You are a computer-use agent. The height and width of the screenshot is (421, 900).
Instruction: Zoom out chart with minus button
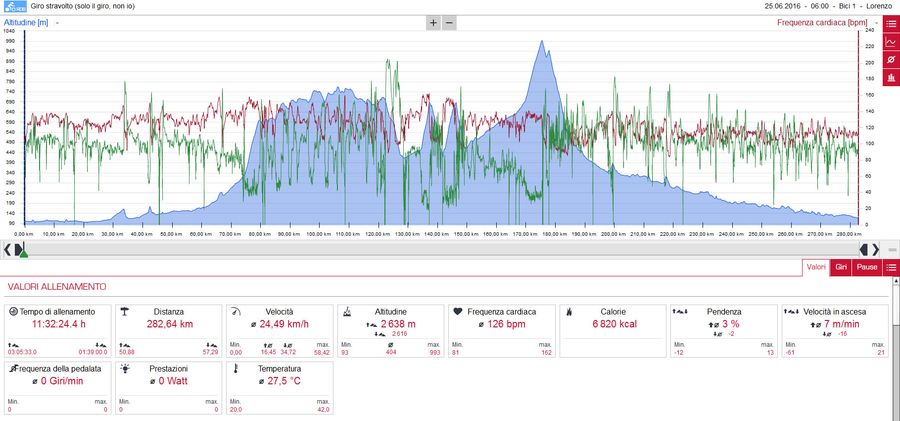449,23
